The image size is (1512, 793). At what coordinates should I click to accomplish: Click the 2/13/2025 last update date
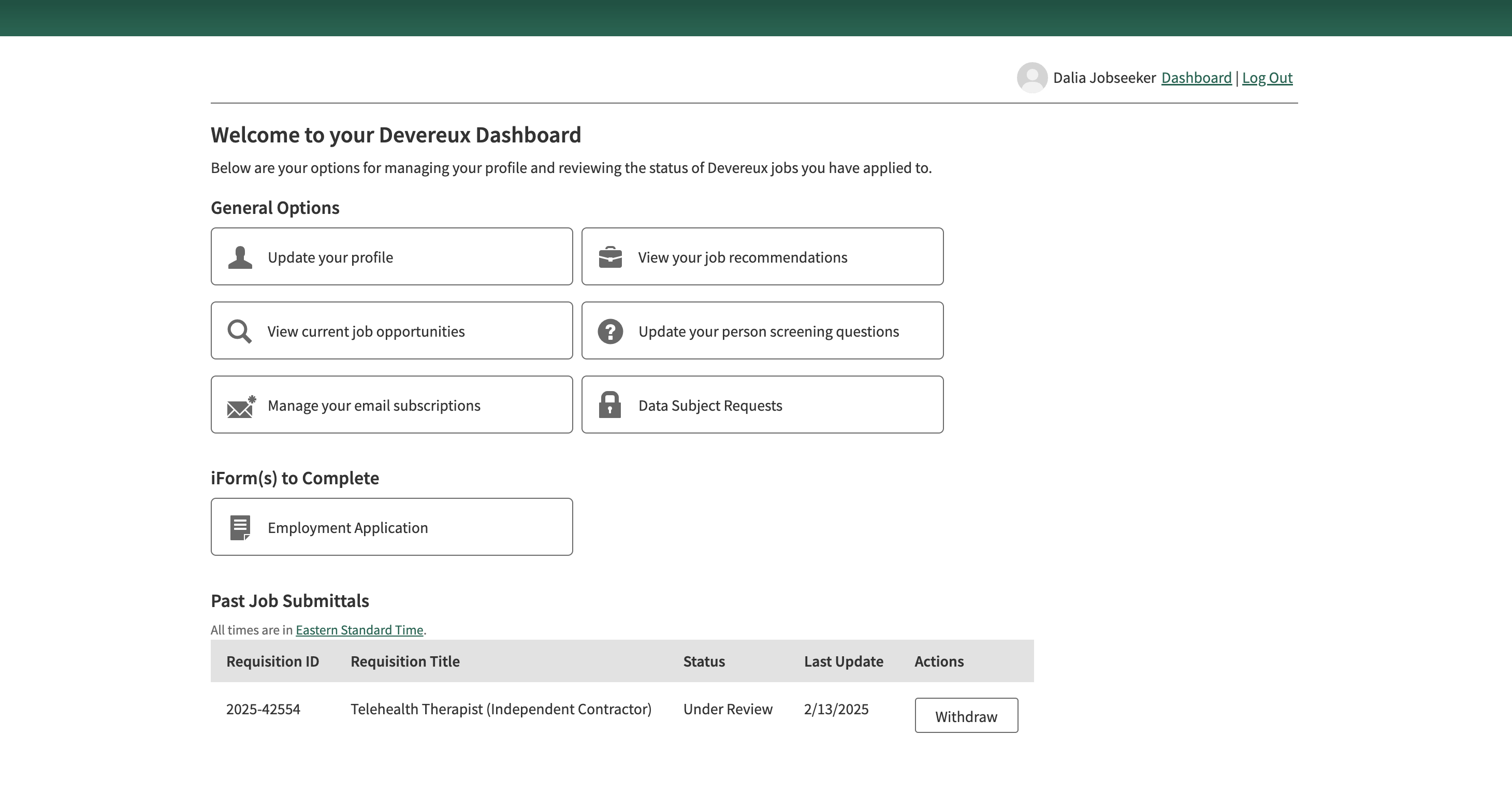coord(836,709)
